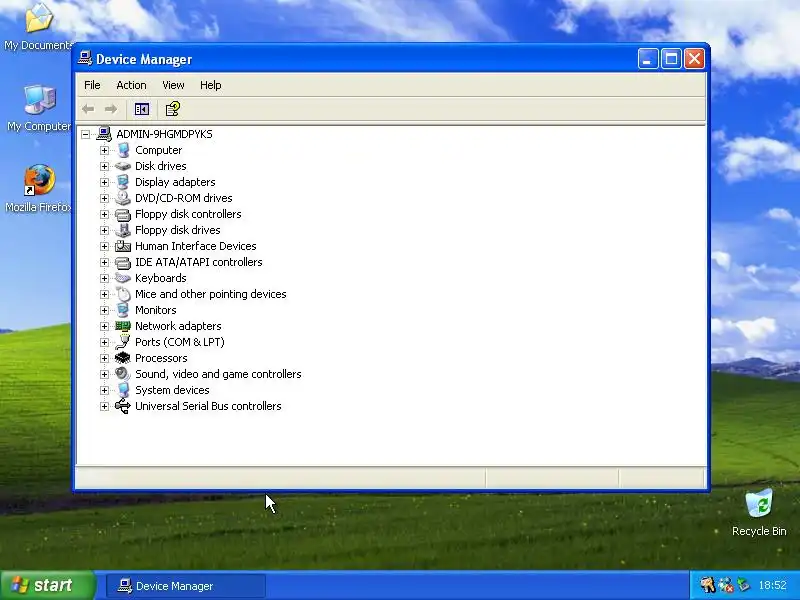The width and height of the screenshot is (800, 600).
Task: Select the Universal Serial Bus controllers icon
Action: click(x=123, y=406)
